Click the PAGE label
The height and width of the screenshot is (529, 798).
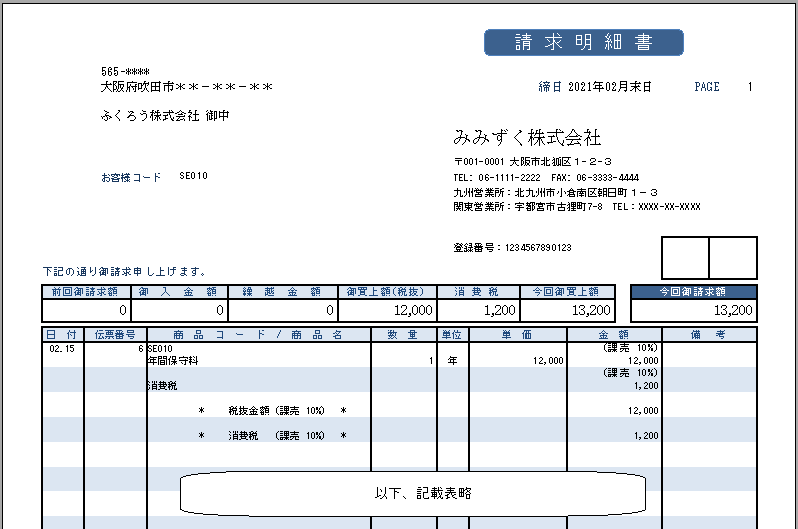click(x=707, y=87)
